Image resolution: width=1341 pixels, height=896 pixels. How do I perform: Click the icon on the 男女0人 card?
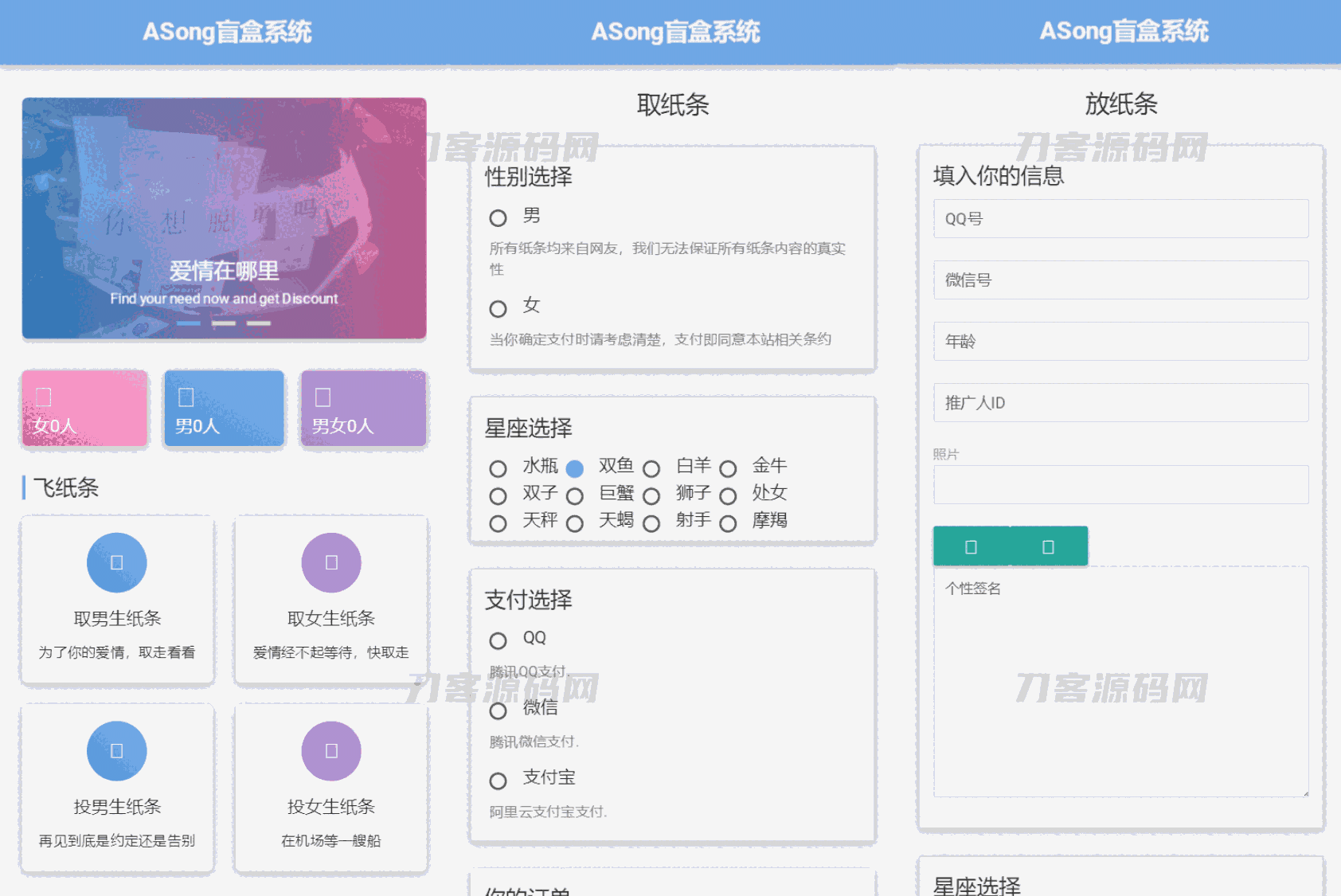coord(323,397)
